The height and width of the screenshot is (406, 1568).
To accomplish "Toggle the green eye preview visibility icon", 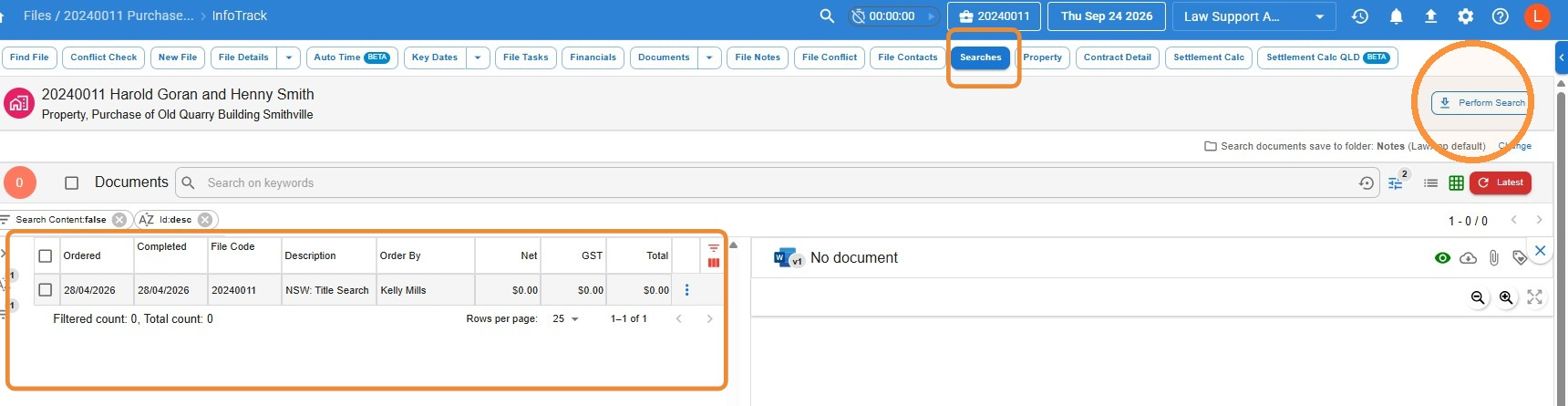I will tap(1442, 258).
